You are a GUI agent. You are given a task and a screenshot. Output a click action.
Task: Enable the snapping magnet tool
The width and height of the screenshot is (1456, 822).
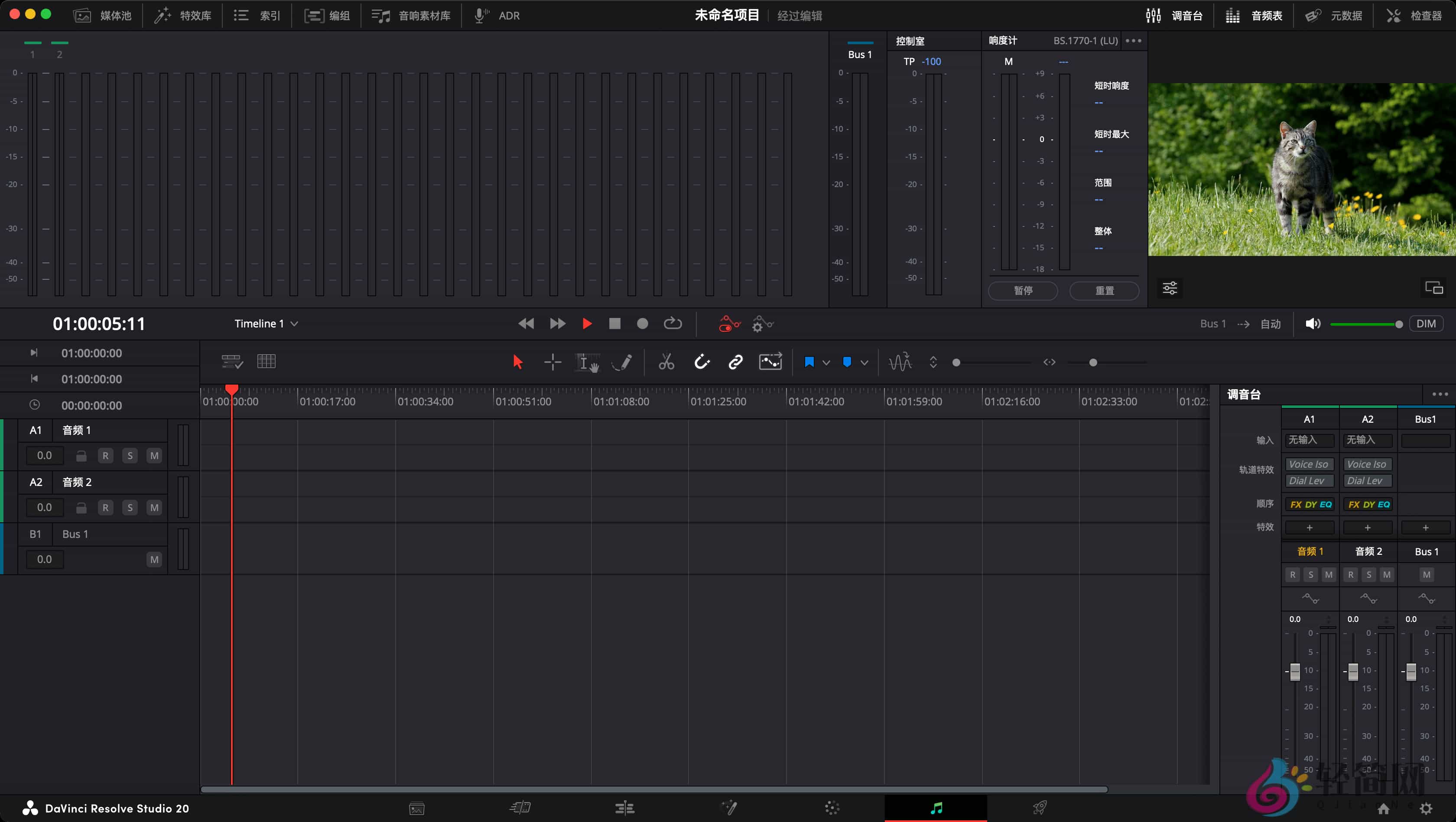click(x=702, y=362)
